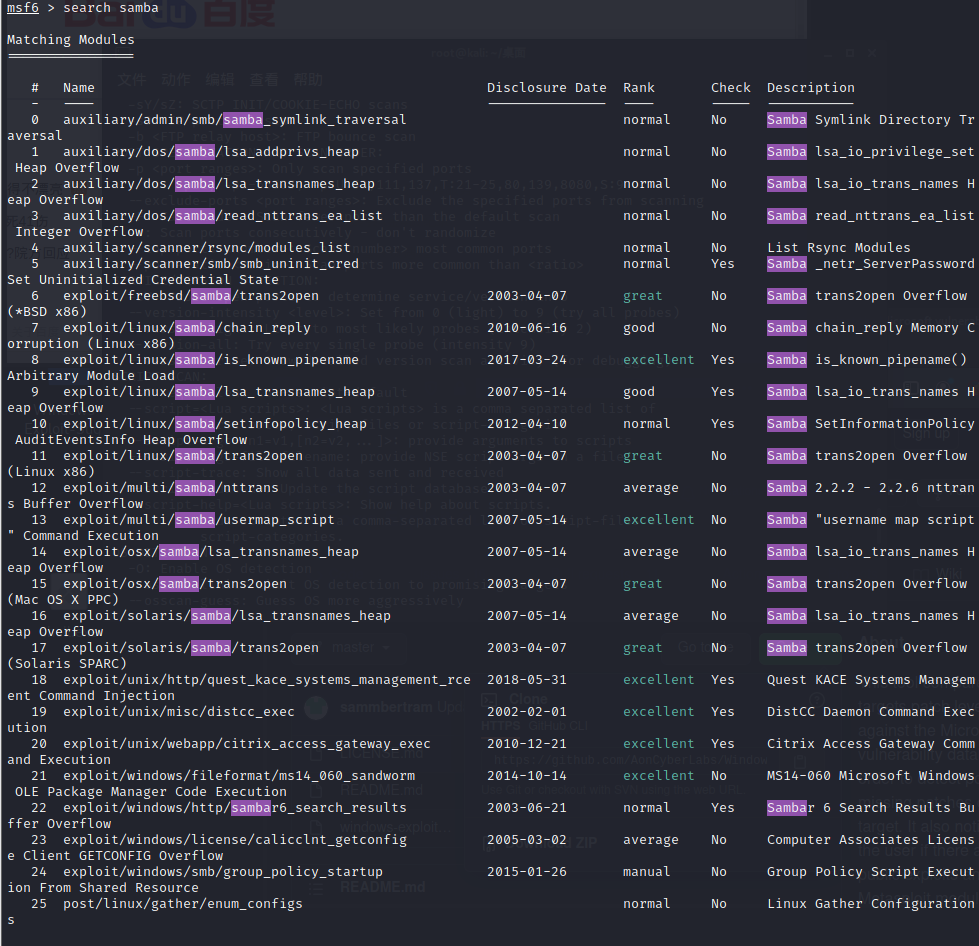The image size is (979, 946).
Task: Select description 'Group Policy Script Execut'
Action: coord(870,872)
